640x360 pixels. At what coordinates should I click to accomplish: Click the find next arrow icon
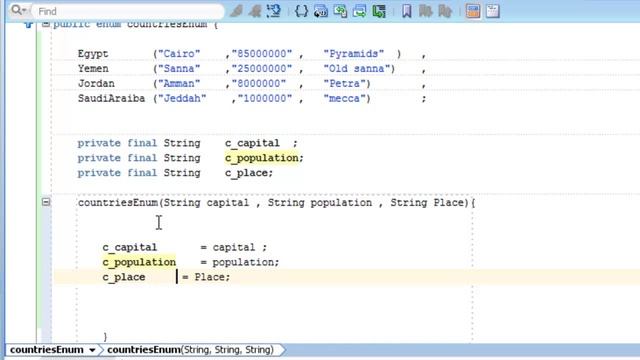256,11
